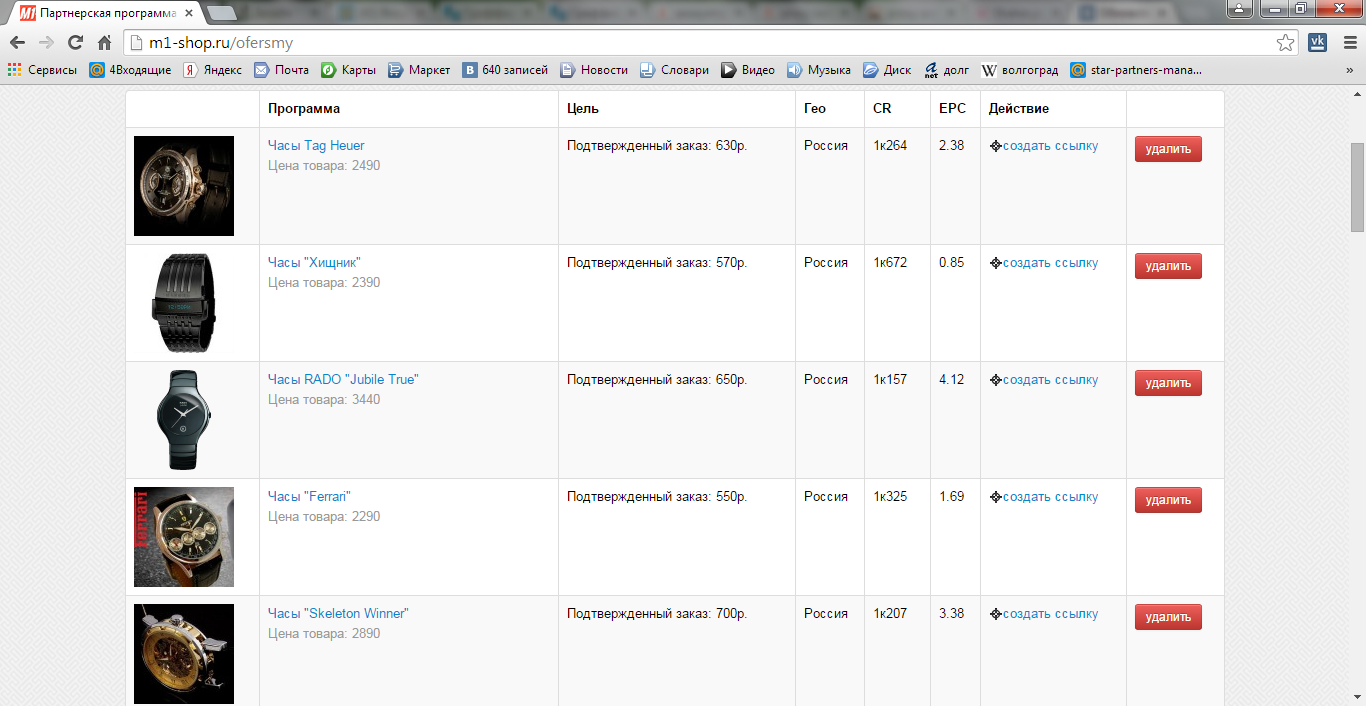The image size is (1366, 706).
Task: Select the Партнерская программа tab
Action: 105,13
